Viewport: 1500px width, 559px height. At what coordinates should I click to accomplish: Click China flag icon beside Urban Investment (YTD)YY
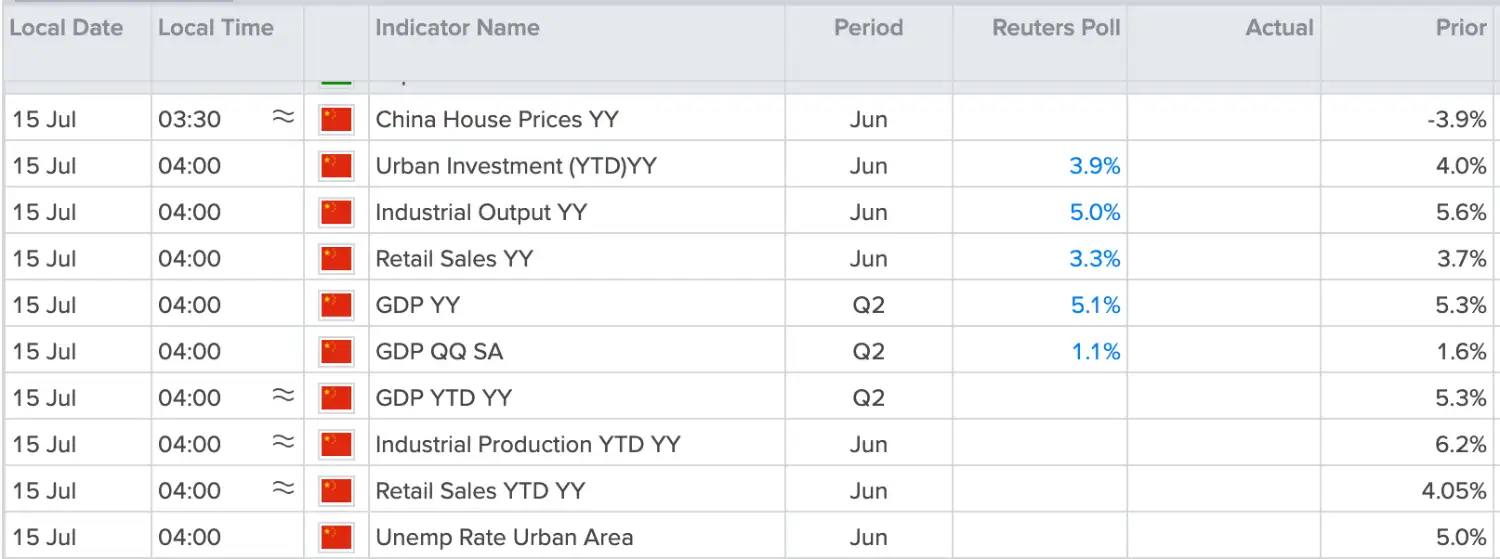[x=336, y=166]
